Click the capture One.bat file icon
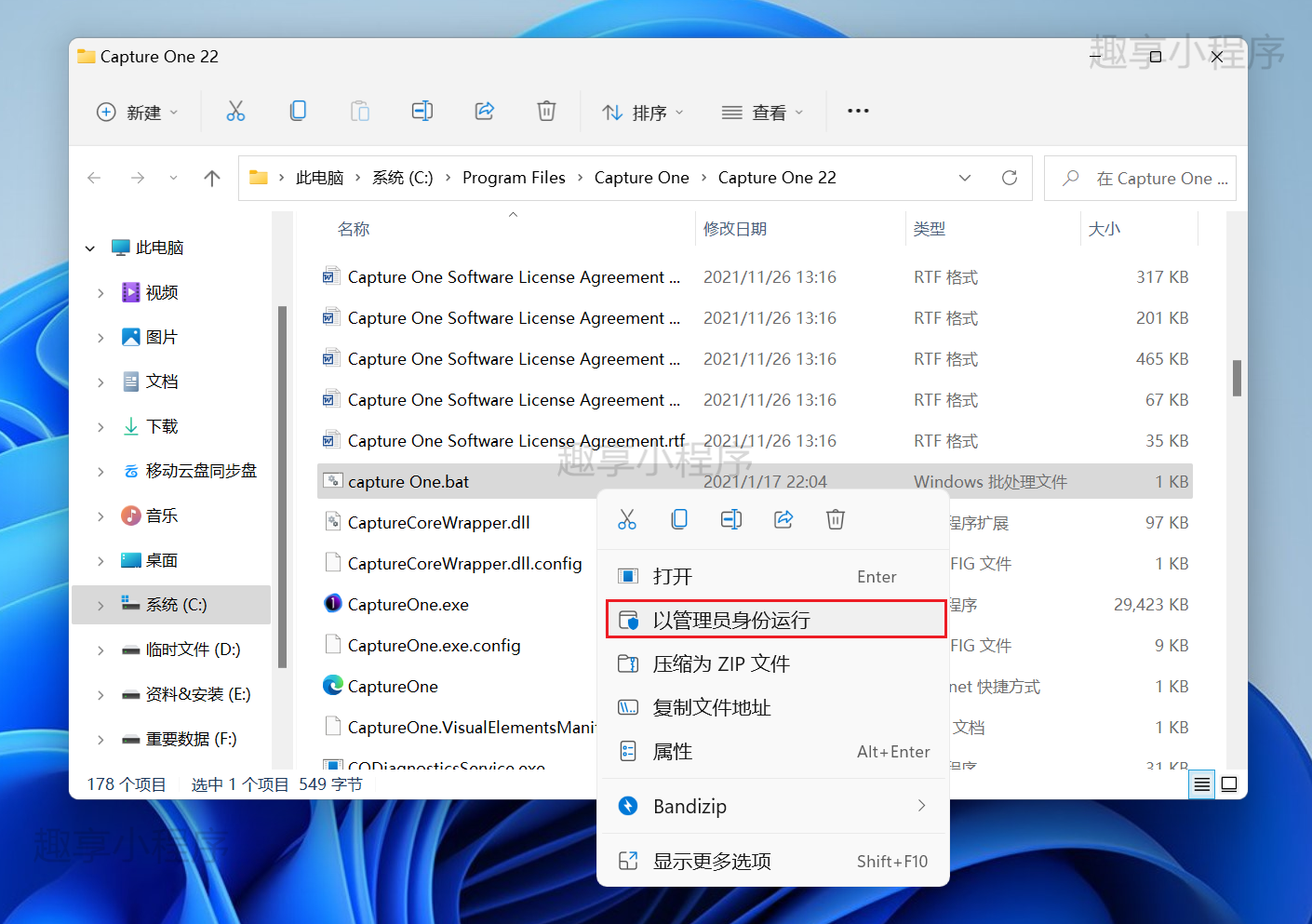 332,481
